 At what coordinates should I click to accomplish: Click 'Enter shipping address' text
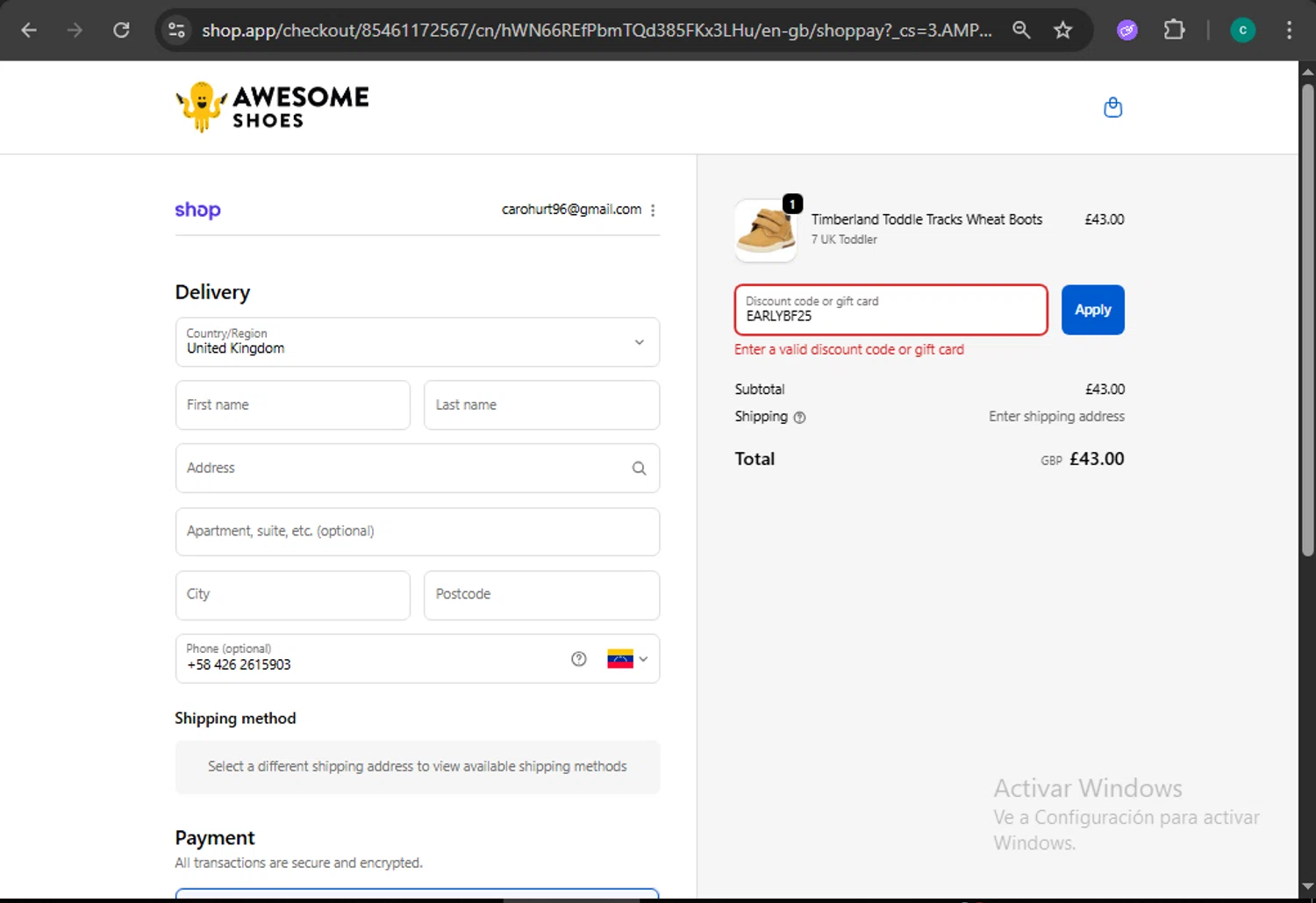click(x=1056, y=417)
